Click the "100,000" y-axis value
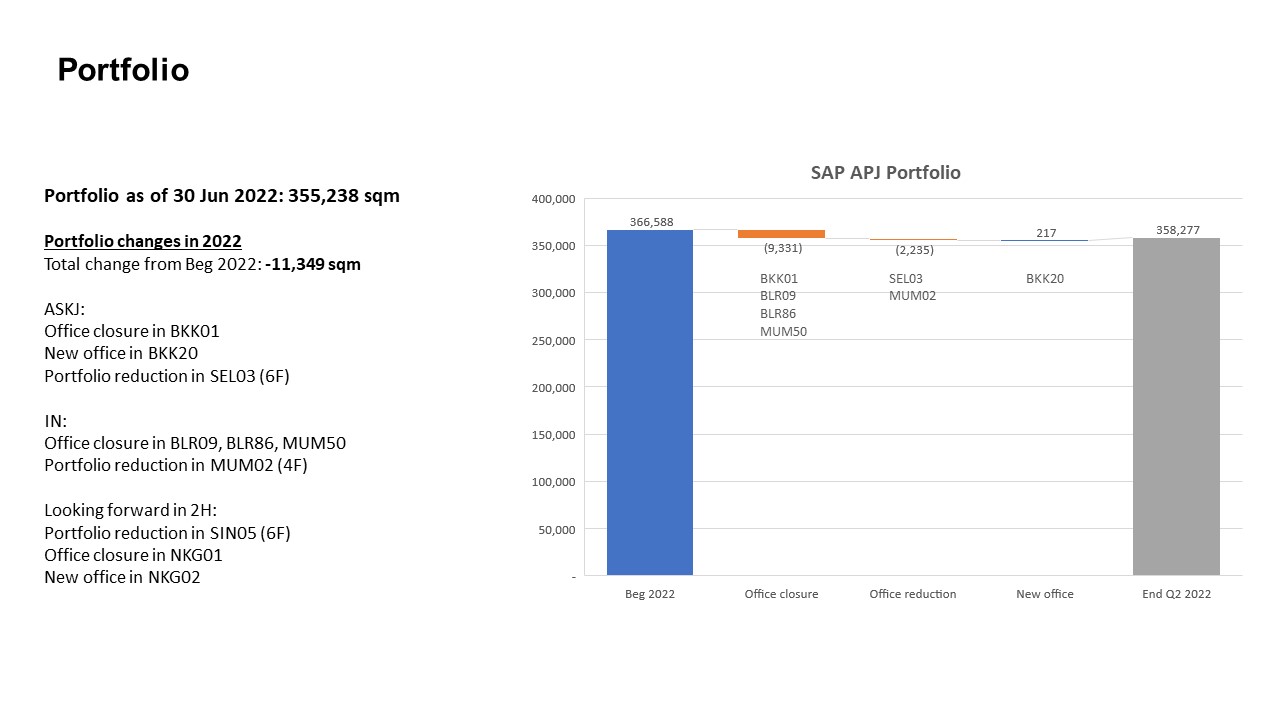 coord(553,482)
